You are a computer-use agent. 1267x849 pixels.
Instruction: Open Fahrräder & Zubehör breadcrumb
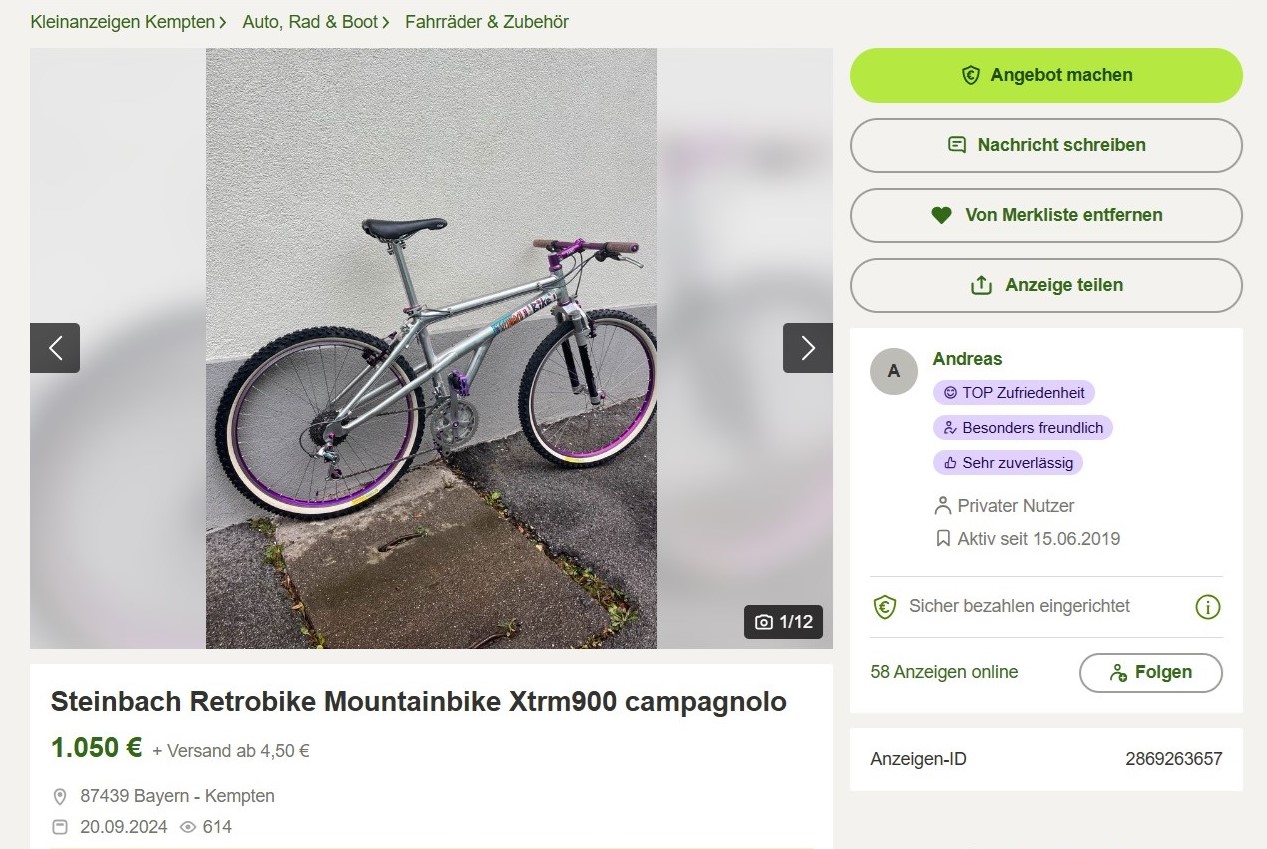(x=487, y=22)
